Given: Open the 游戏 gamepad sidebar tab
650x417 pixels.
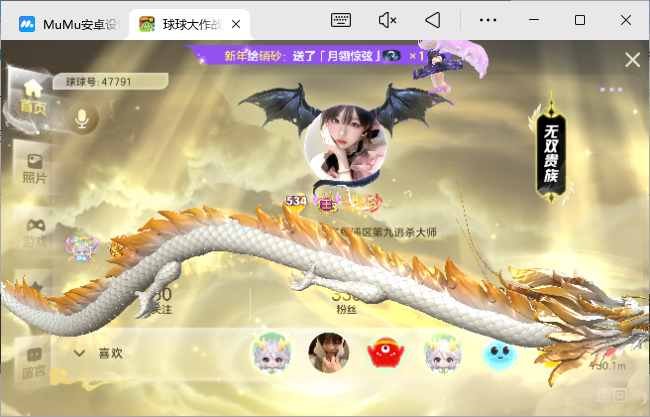Looking at the screenshot, I should click(34, 232).
